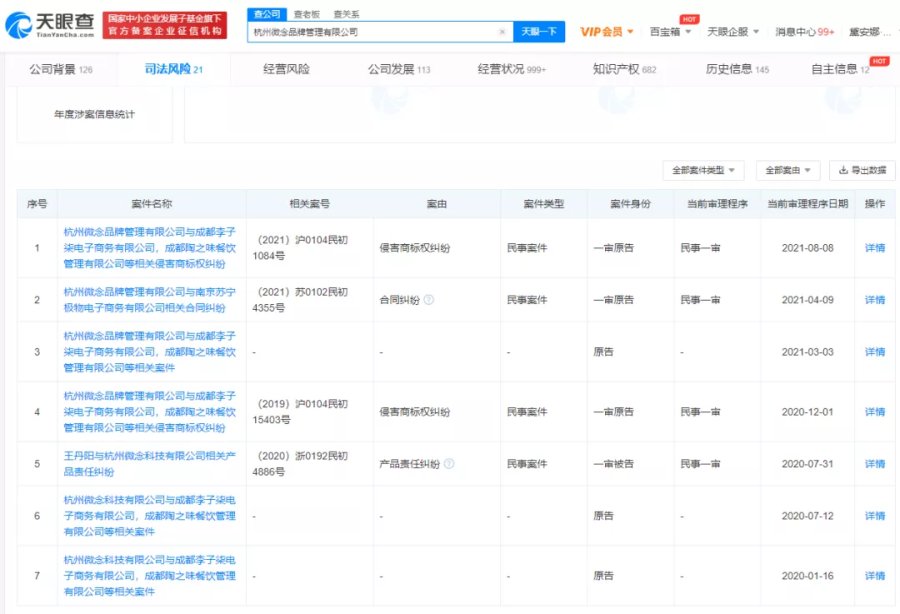Open the 百宝箱 dropdown menu
900x614 pixels.
[x=670, y=32]
